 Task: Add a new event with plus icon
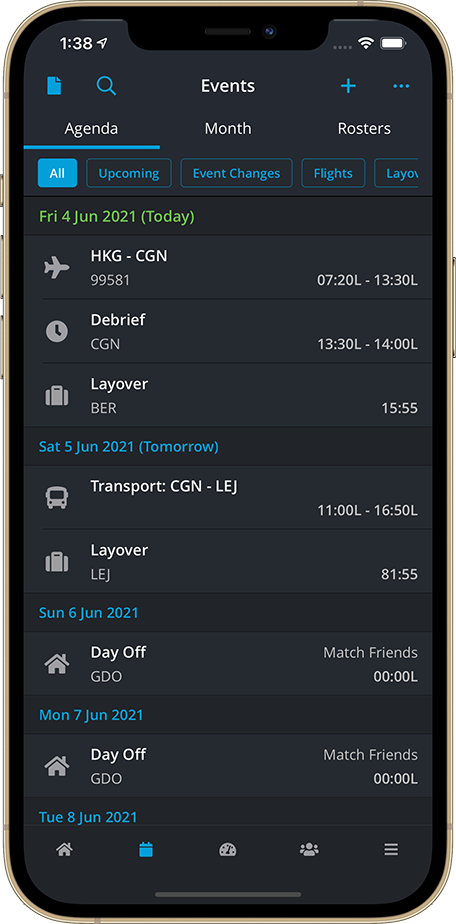[348, 86]
